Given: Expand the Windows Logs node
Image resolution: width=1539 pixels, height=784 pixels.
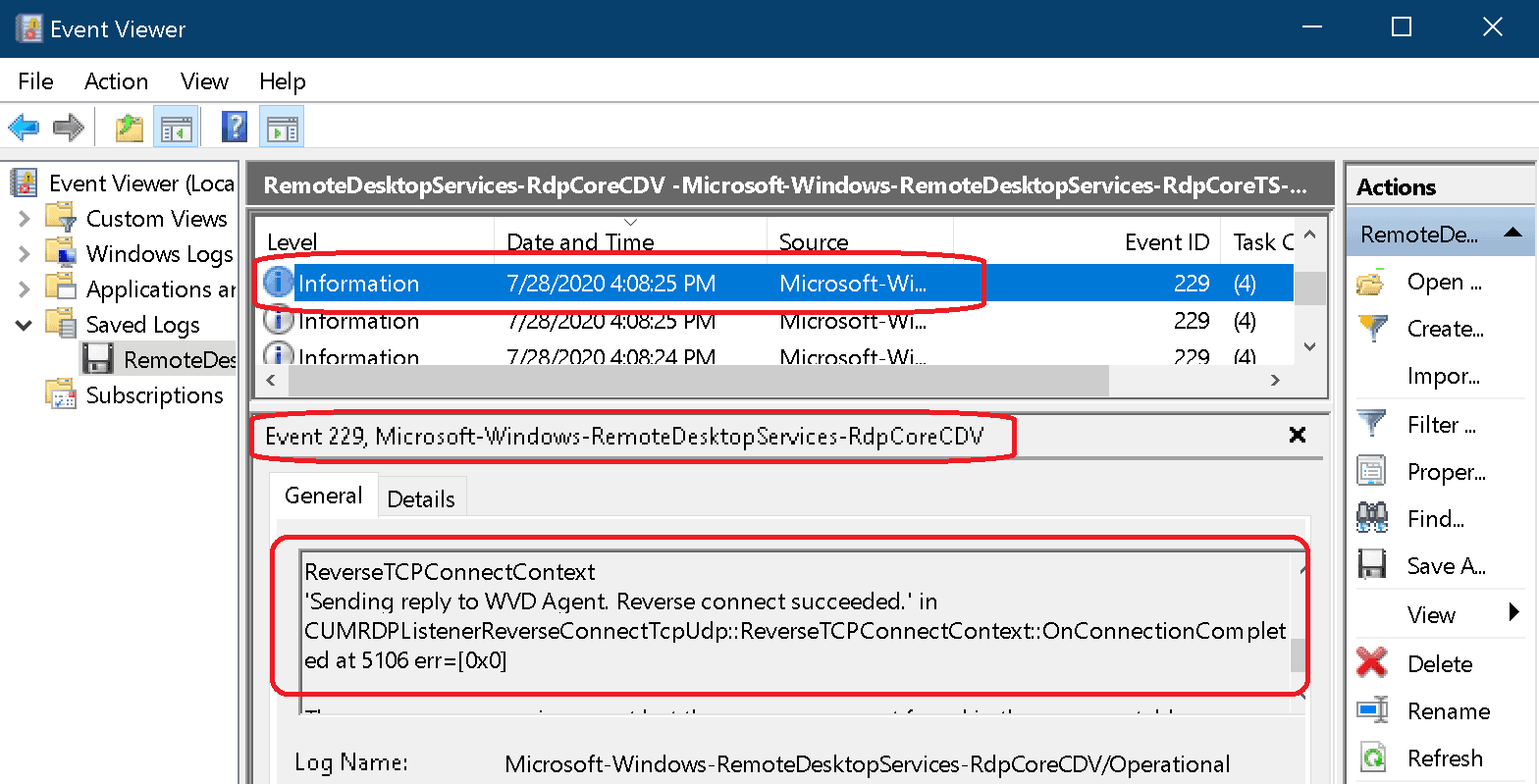Looking at the screenshot, I should coord(25,254).
